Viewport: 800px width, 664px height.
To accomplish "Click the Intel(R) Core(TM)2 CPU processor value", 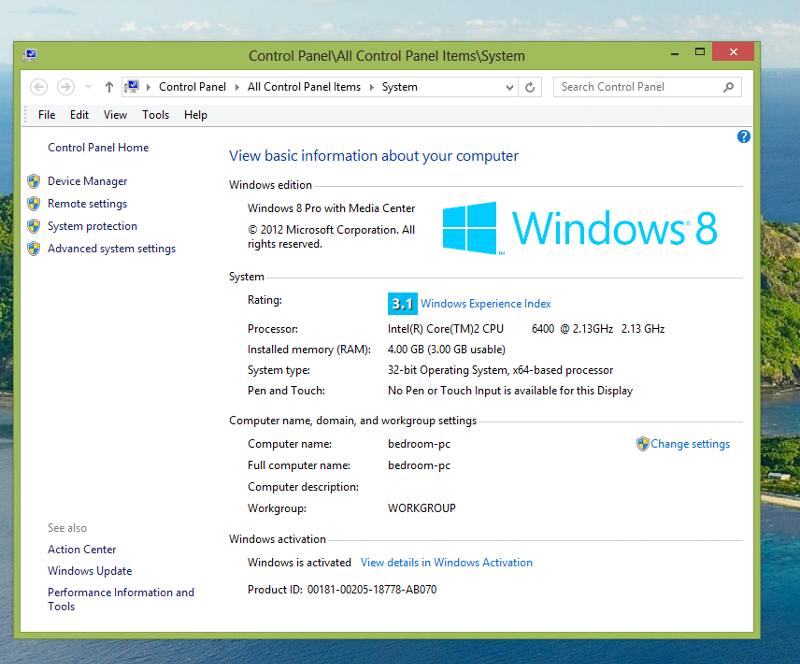I will pyautogui.click(x=526, y=329).
